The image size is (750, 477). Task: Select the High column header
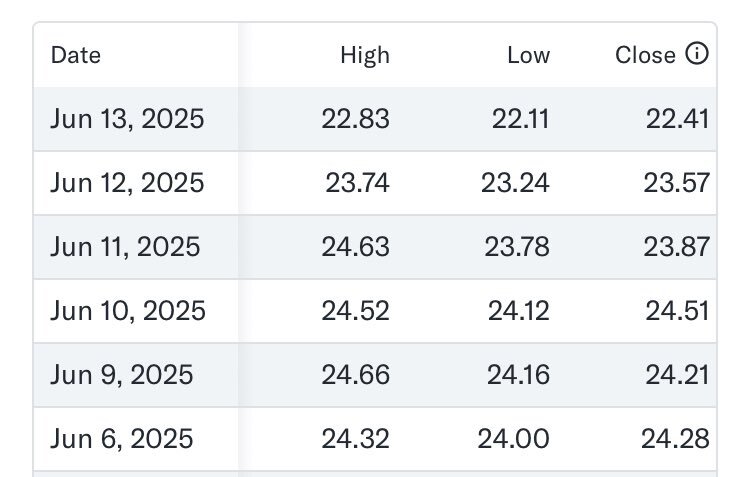(365, 55)
